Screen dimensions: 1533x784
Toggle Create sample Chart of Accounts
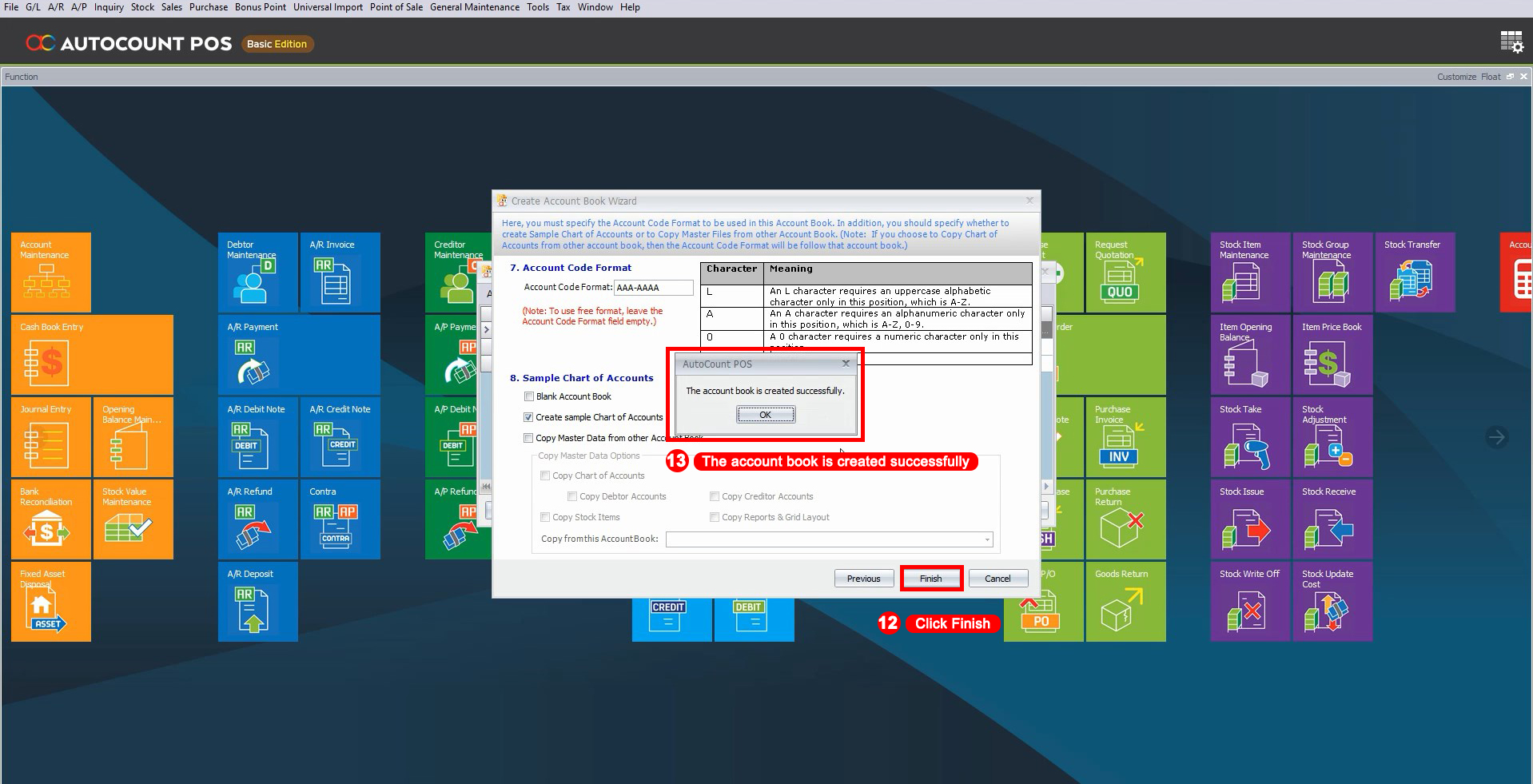pyautogui.click(x=528, y=417)
